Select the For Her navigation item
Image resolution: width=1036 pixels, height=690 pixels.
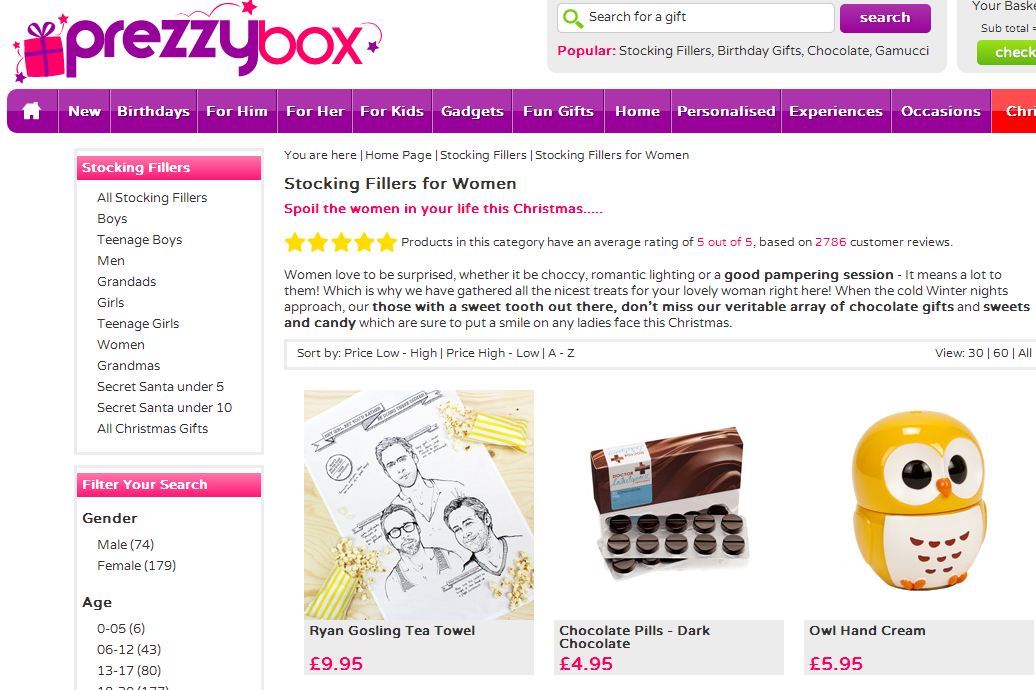(315, 111)
